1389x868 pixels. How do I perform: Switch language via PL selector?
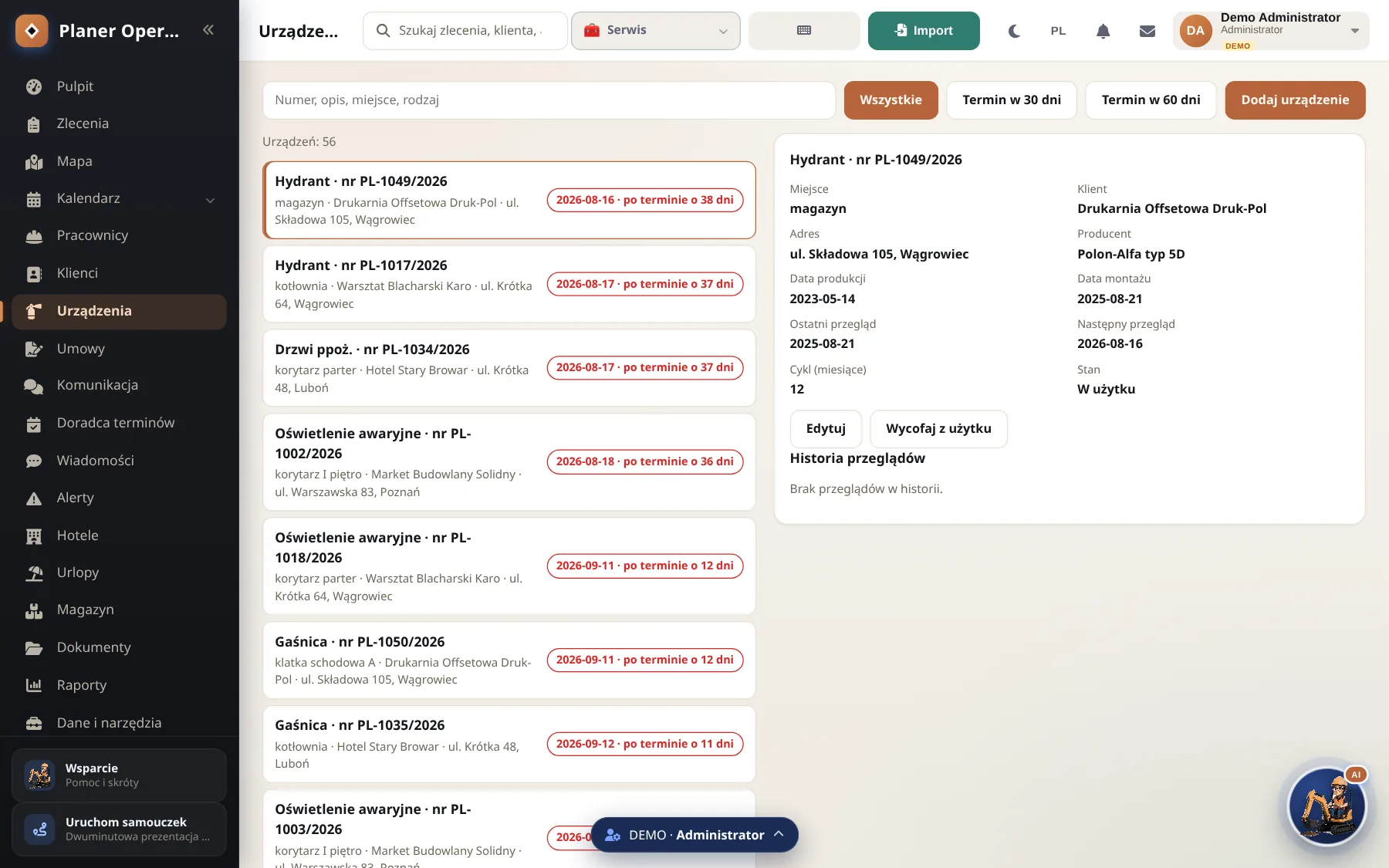tap(1058, 31)
